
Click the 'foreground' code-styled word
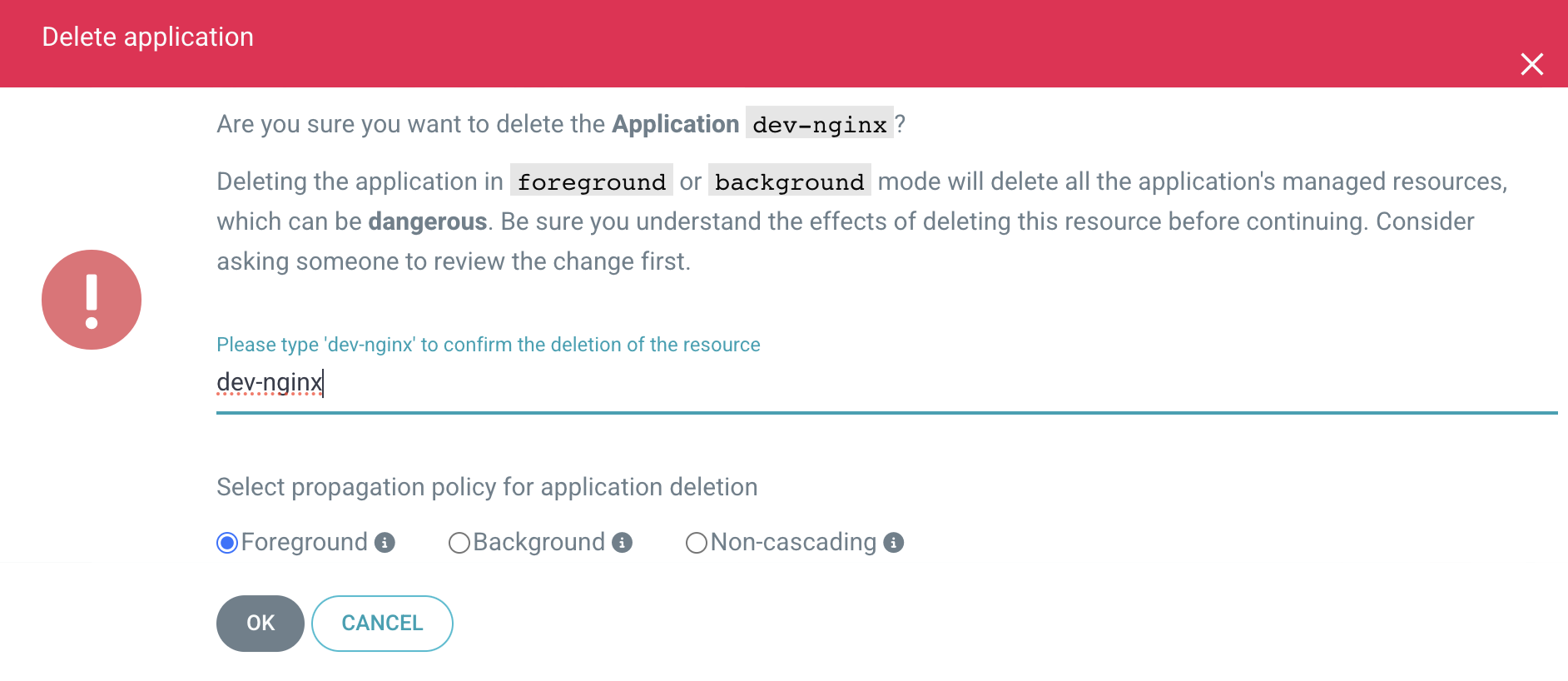[591, 181]
